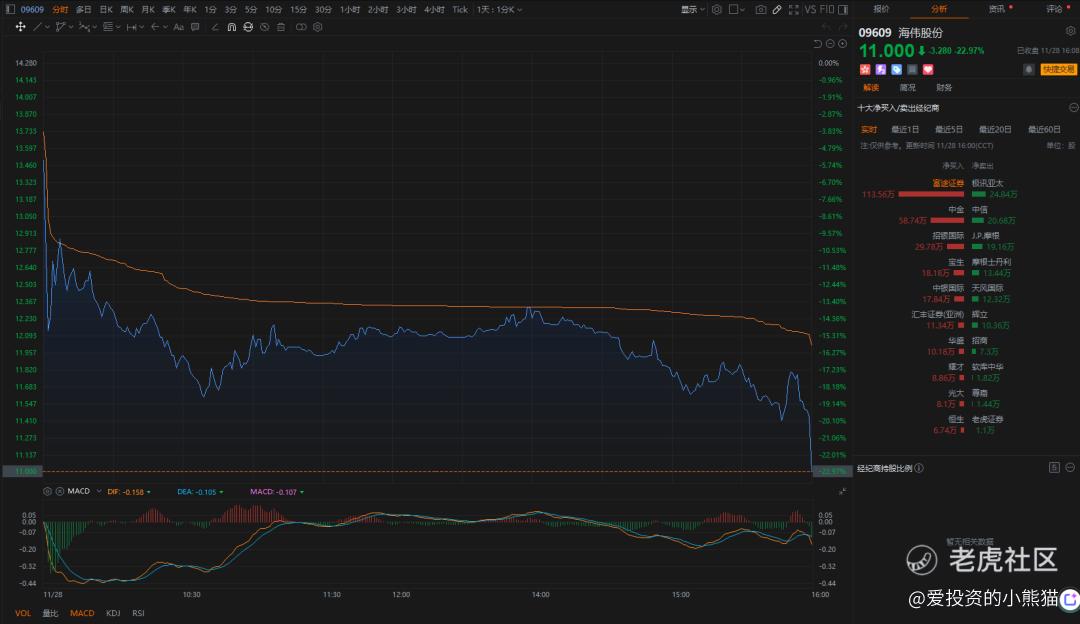1080x624 pixels.
Task: Click the overlapping-circles link icon in drawing toolbar
Action: click(301, 27)
